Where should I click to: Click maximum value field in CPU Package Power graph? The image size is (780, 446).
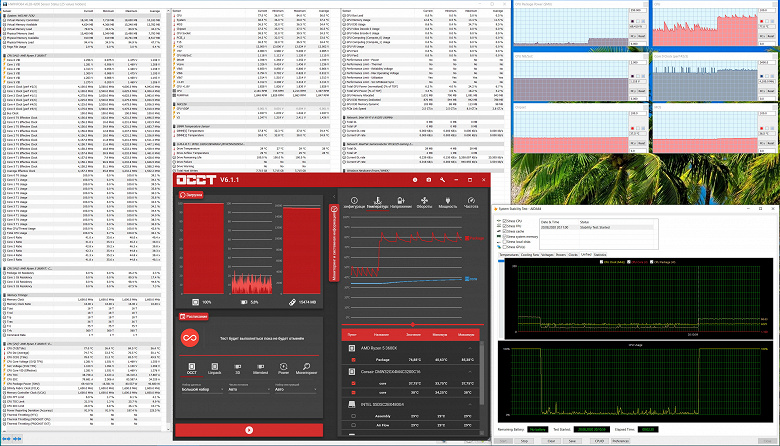click(x=636, y=10)
